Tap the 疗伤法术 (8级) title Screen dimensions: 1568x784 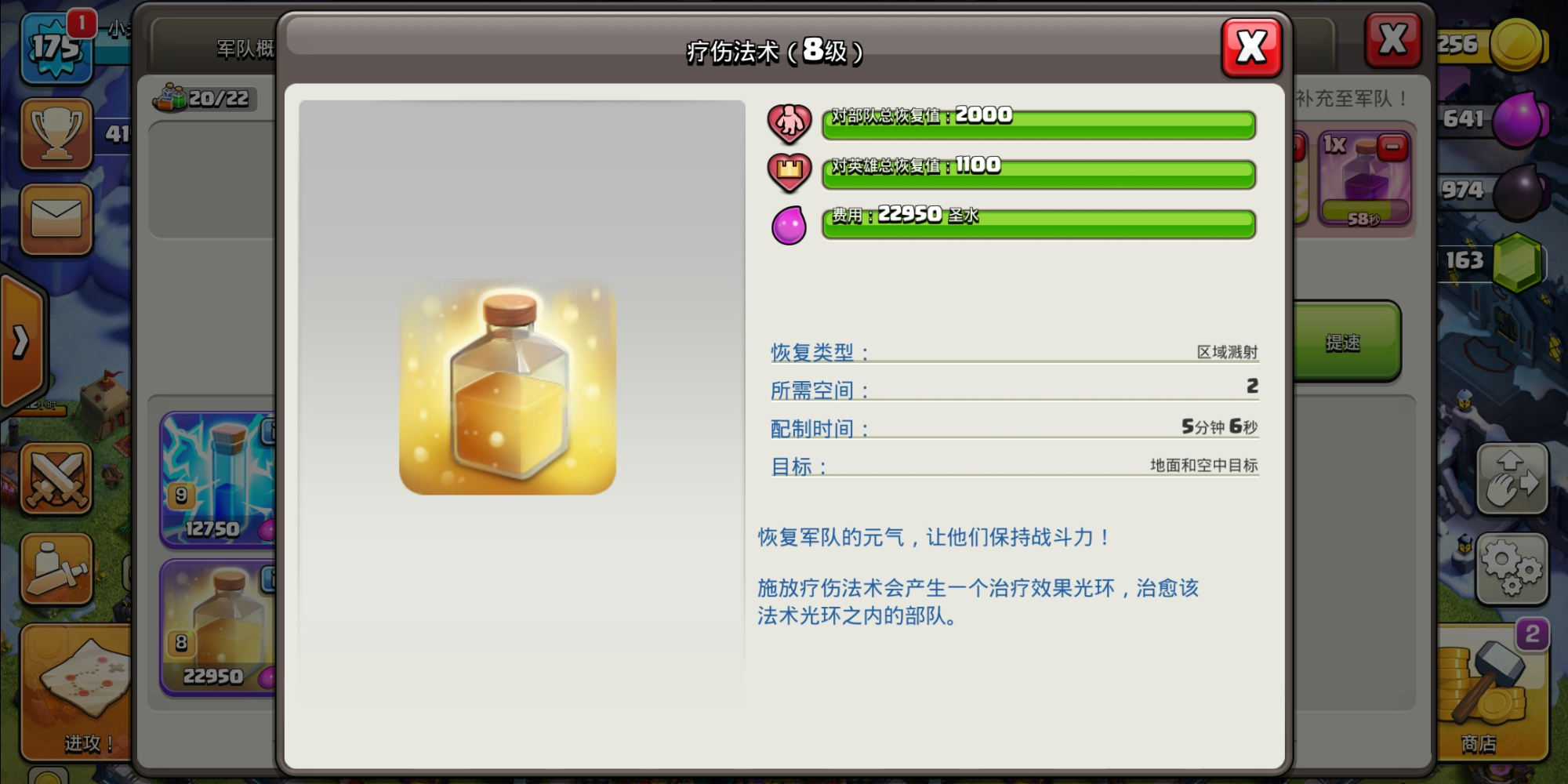tap(775, 51)
